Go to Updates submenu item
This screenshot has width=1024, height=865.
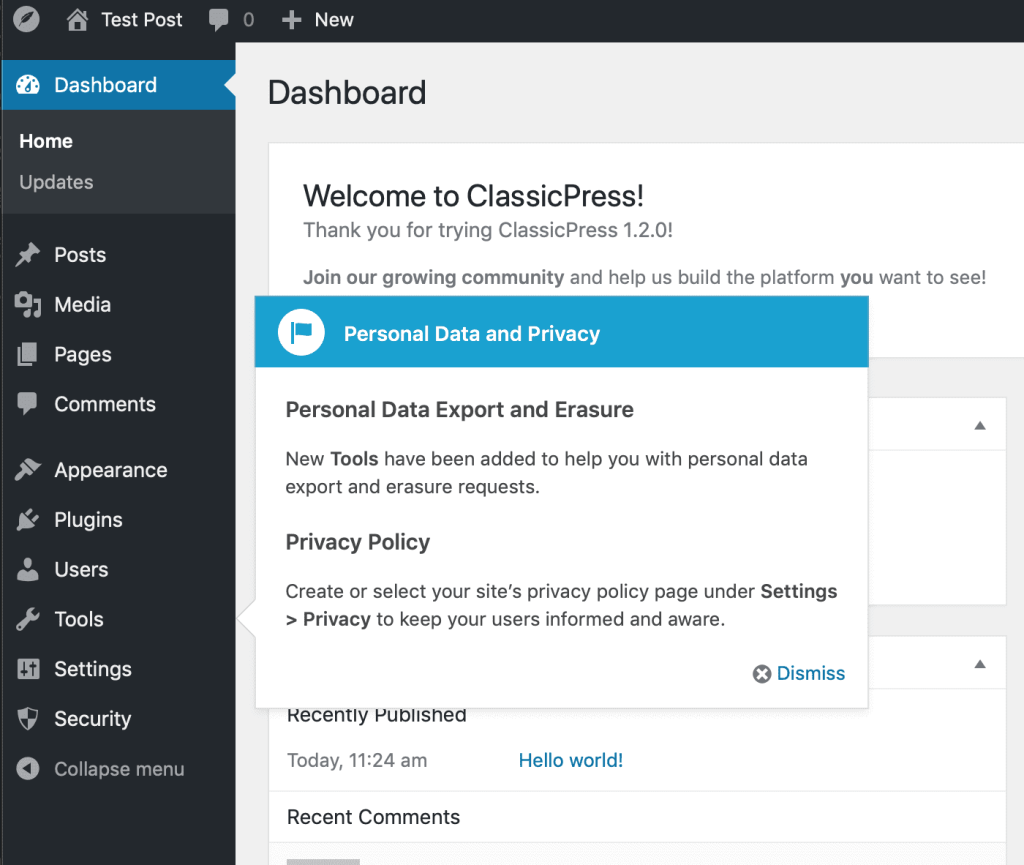(56, 182)
